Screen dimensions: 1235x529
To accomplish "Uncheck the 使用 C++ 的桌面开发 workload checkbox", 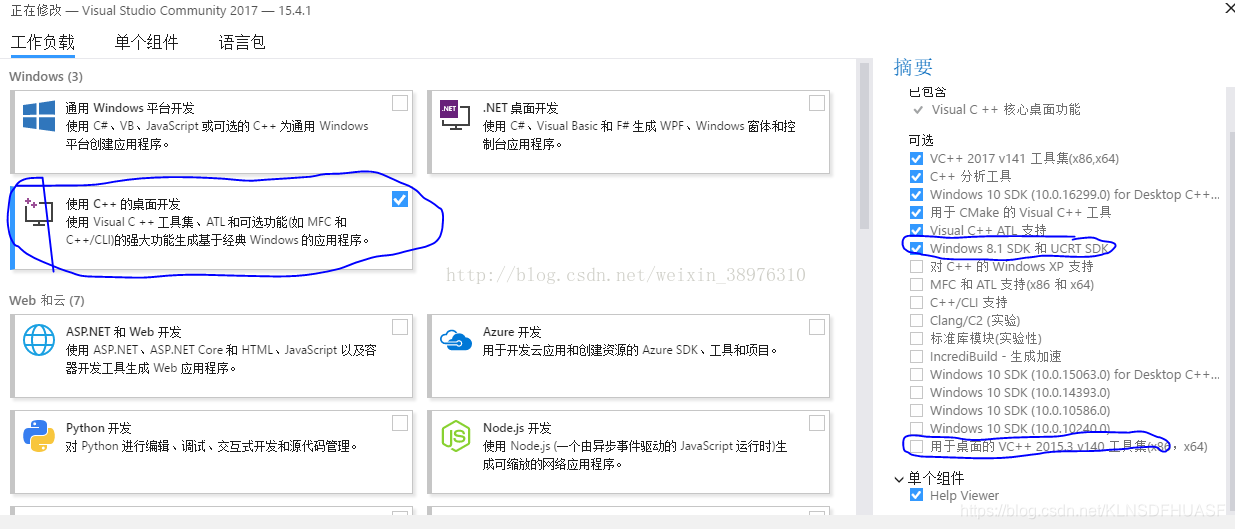I will 400,199.
